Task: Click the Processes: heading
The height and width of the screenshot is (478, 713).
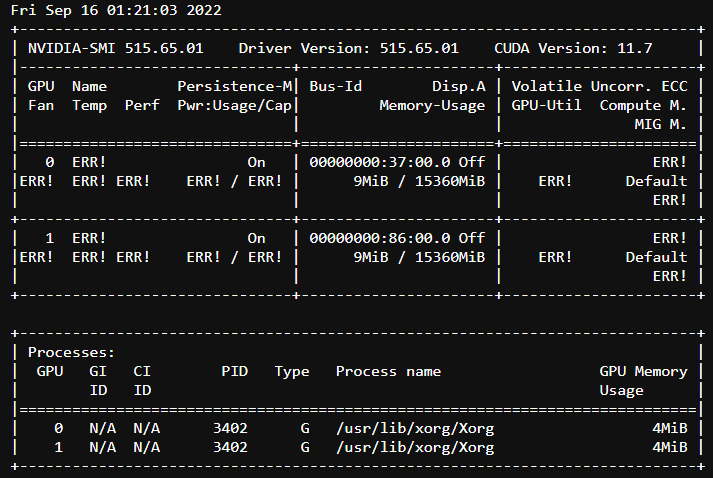Action: [71, 352]
